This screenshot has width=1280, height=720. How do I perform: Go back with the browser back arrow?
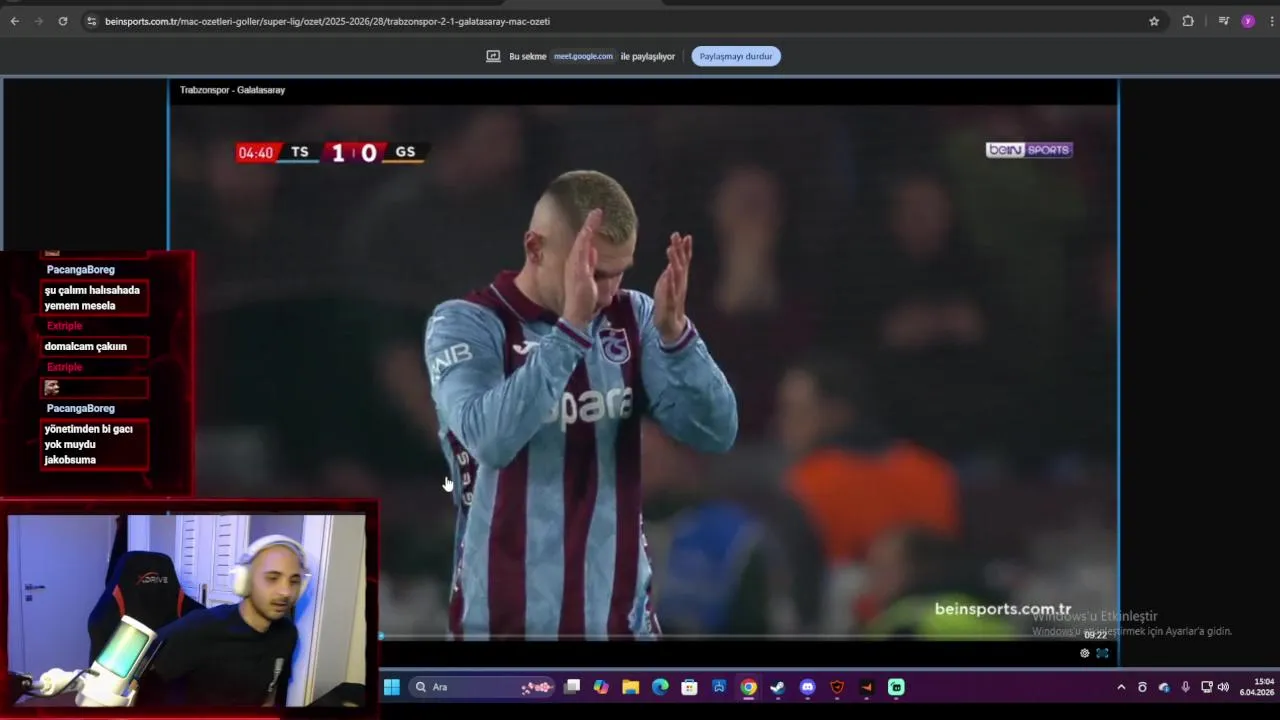click(14, 21)
